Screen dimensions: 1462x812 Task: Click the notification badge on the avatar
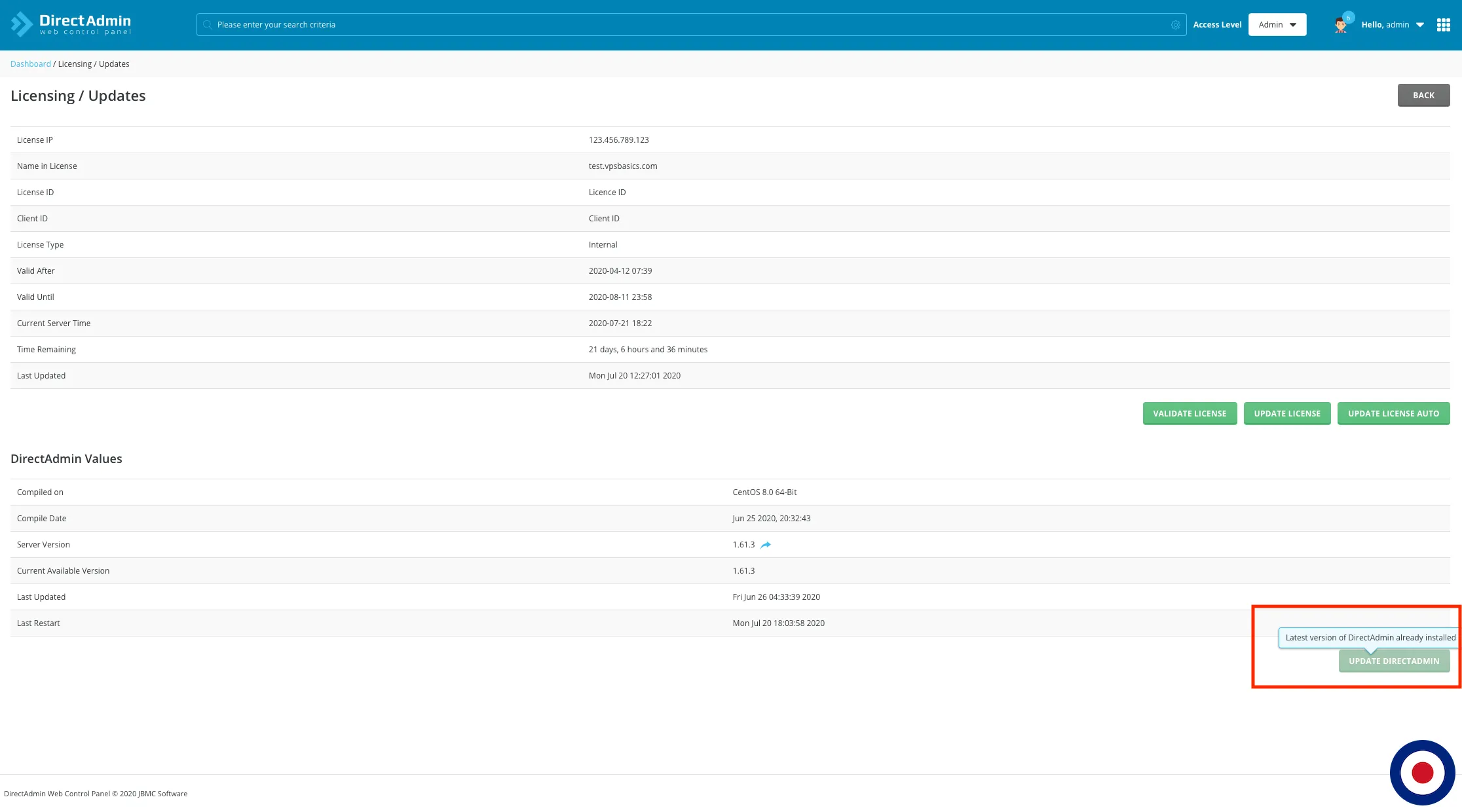click(x=1348, y=18)
